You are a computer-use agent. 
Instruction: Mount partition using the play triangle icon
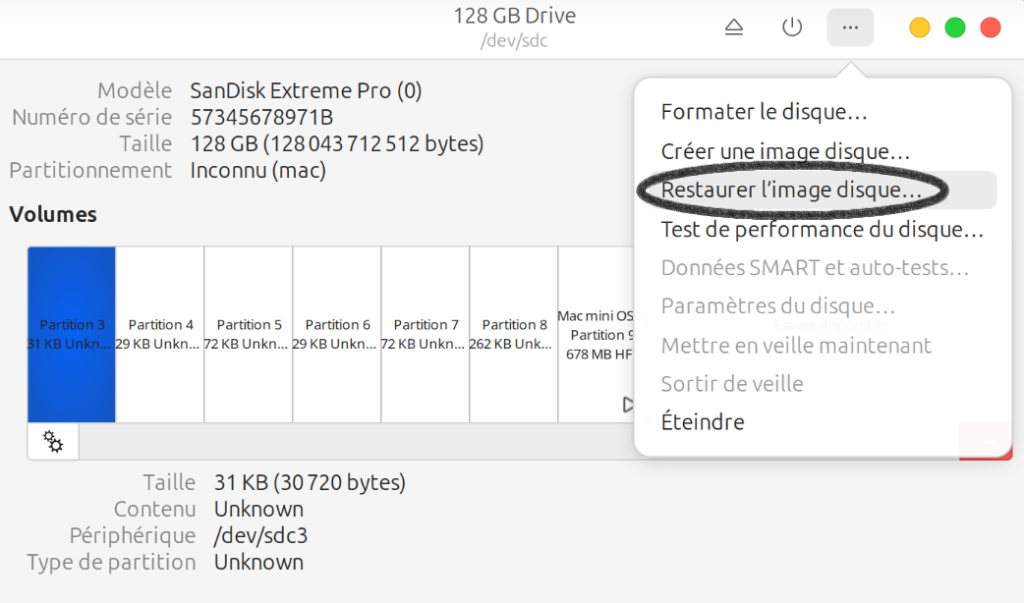click(628, 405)
